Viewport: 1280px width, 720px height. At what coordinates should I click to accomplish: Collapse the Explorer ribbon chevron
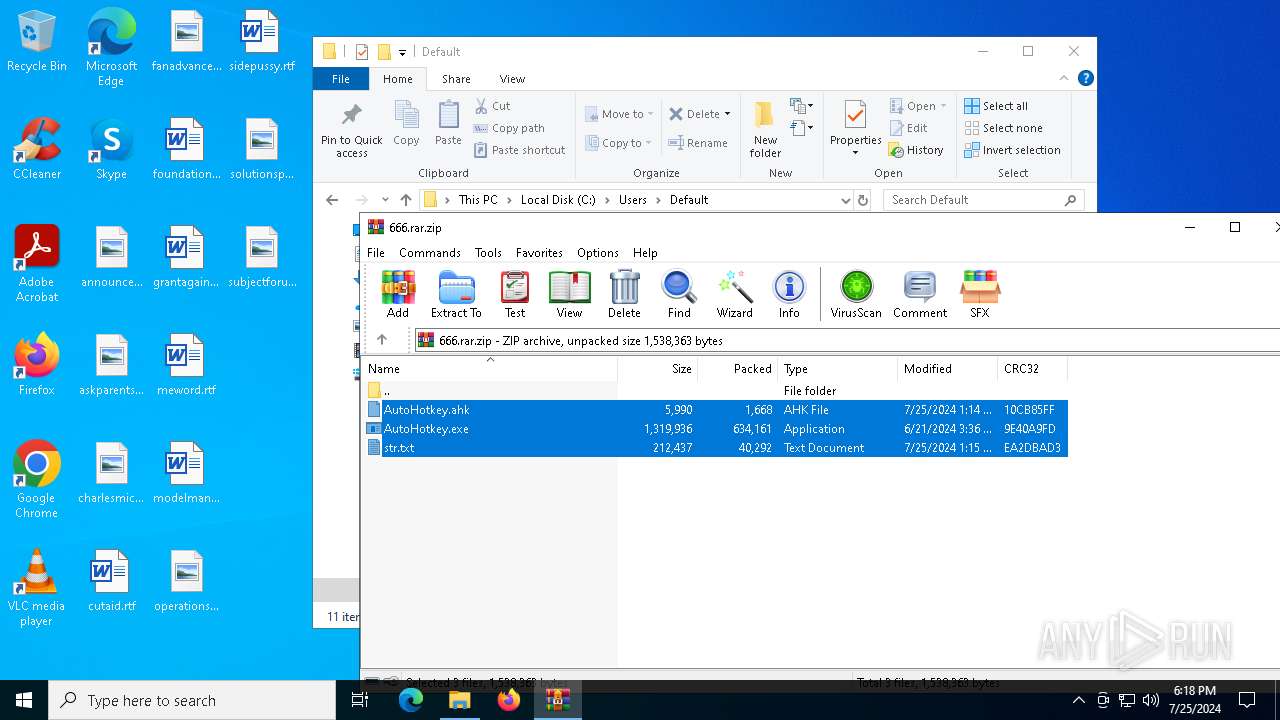1064,78
